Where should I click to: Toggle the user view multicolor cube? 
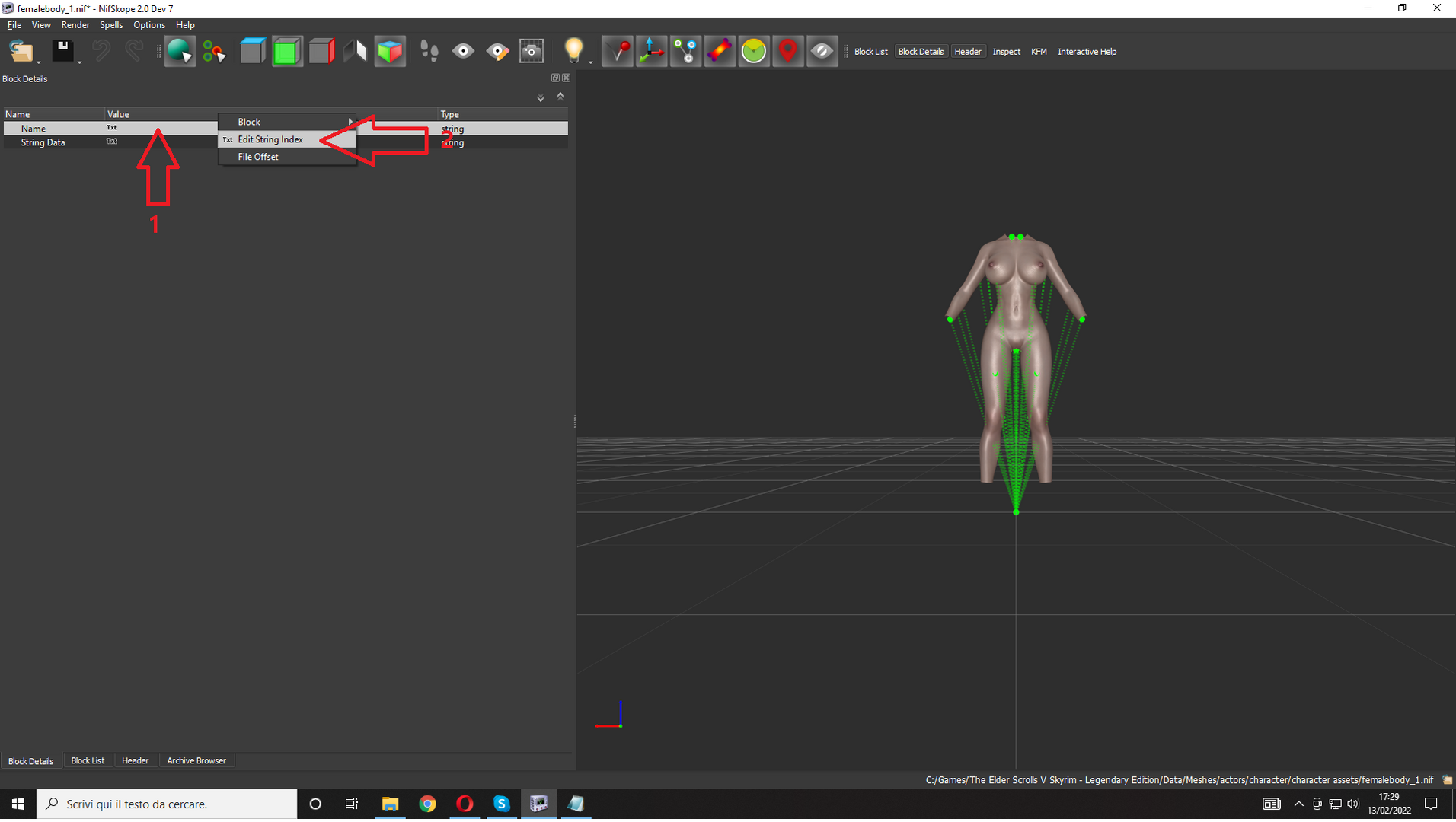pos(389,51)
